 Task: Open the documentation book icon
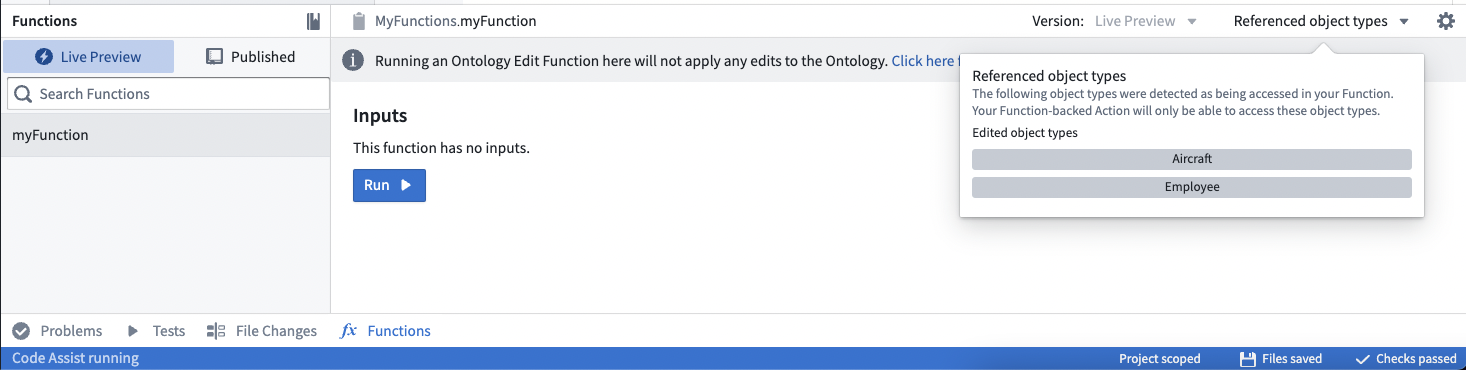[x=314, y=21]
